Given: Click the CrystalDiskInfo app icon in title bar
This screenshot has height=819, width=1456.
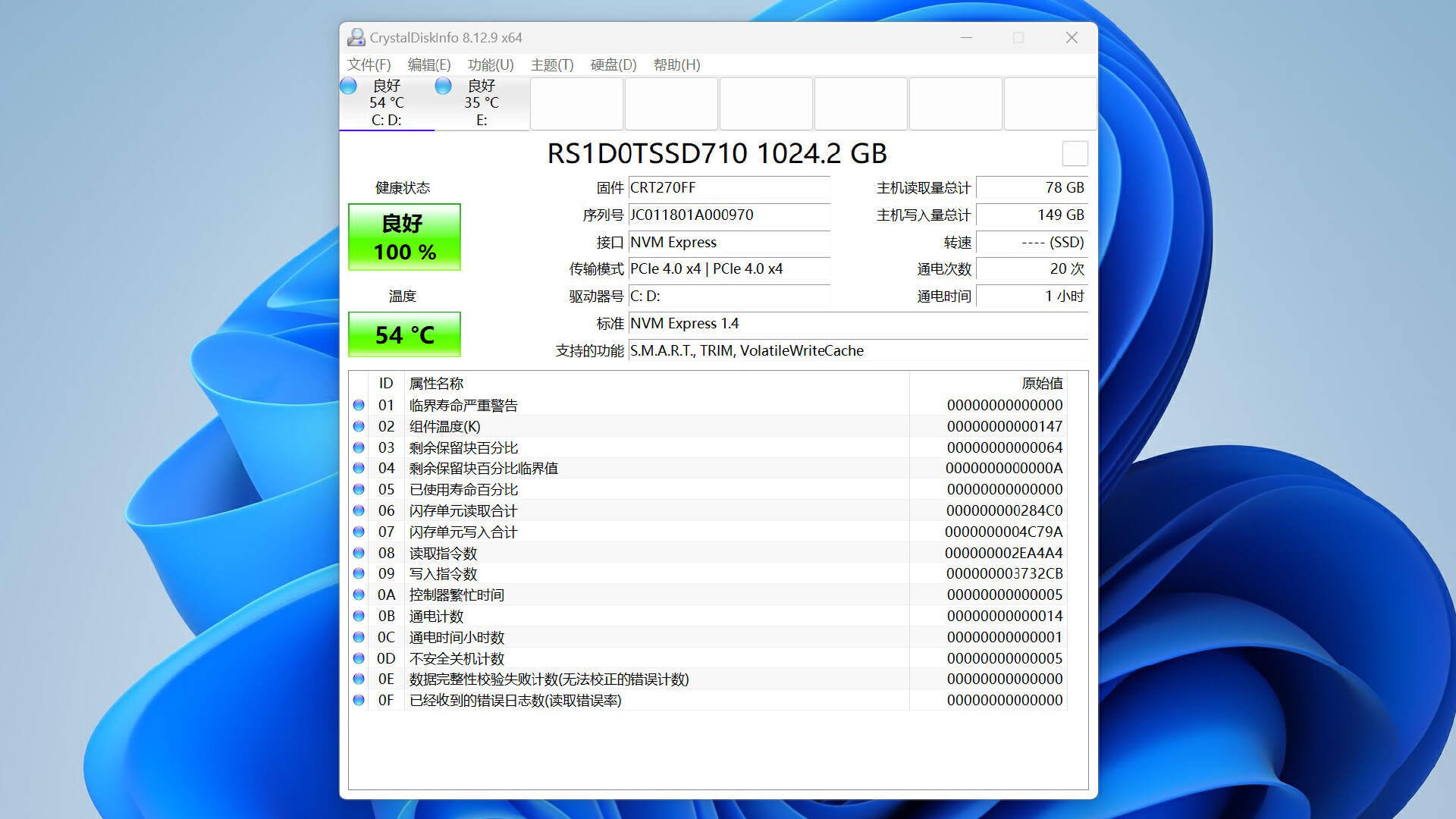Looking at the screenshot, I should [356, 37].
